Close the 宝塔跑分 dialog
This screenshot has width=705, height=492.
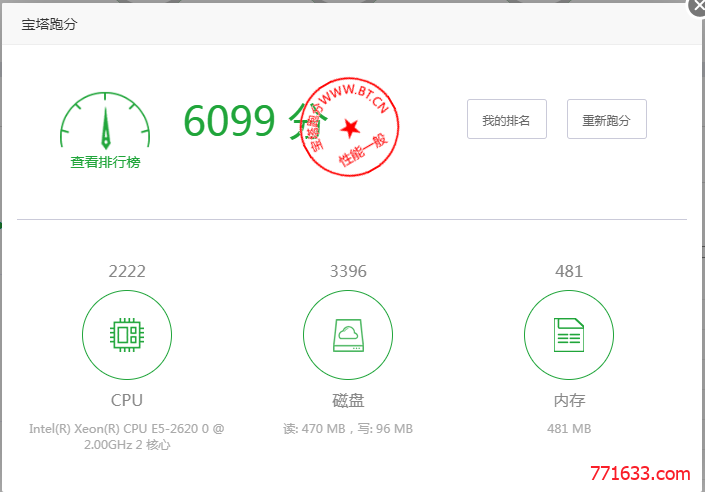pyautogui.click(x=699, y=6)
